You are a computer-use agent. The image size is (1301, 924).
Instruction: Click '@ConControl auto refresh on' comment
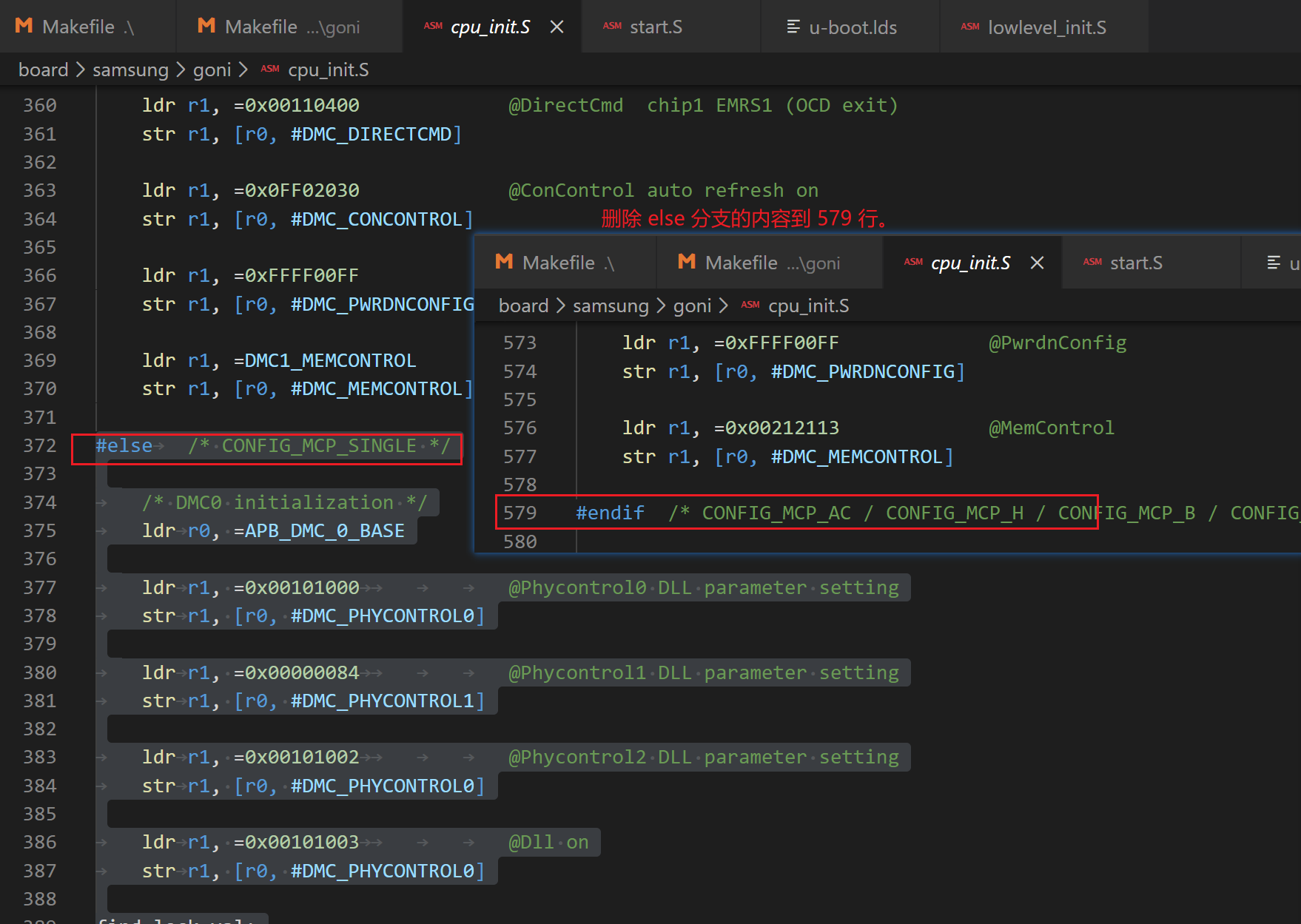click(663, 190)
